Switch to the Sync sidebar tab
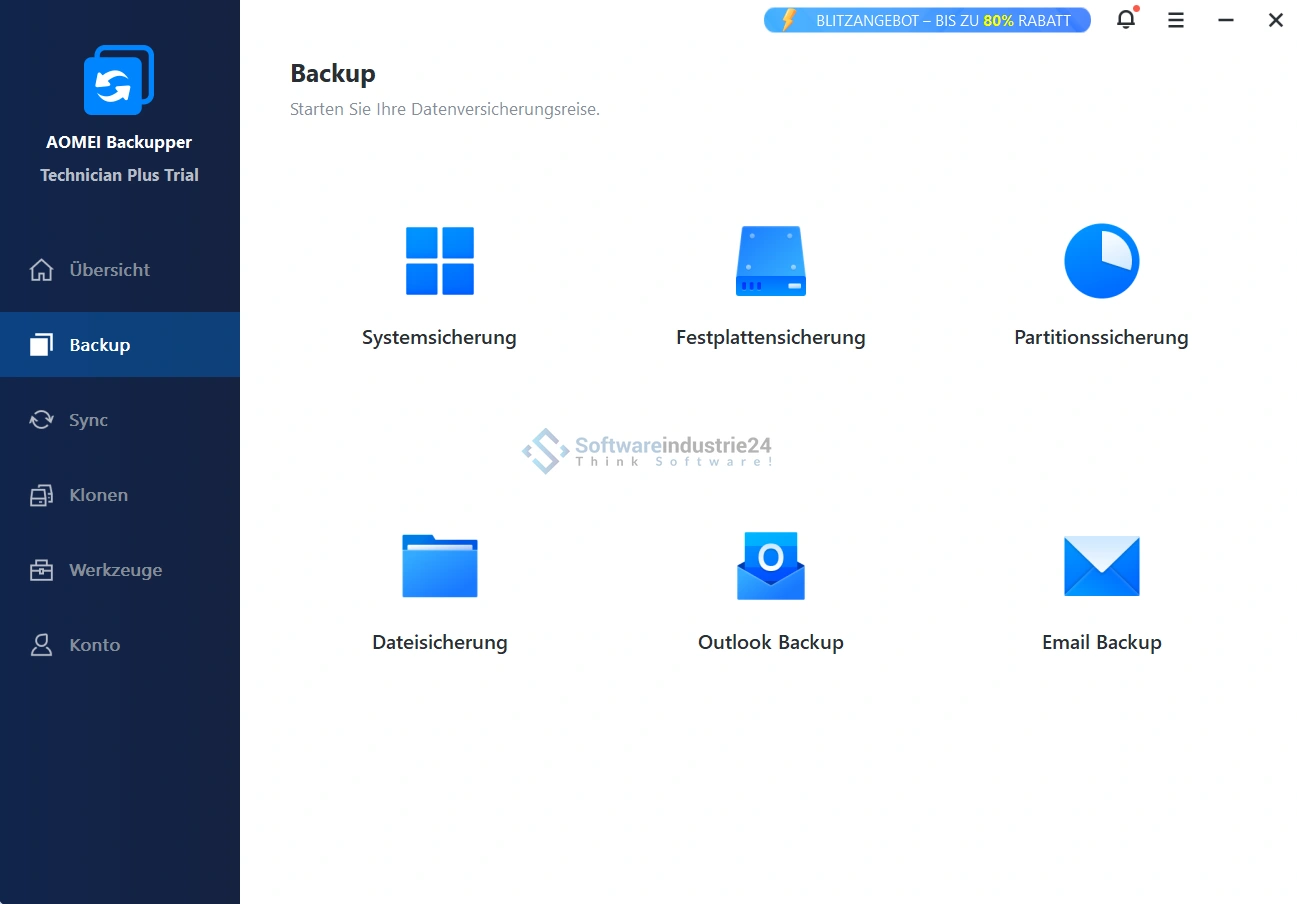The image size is (1297, 904). [x=88, y=420]
